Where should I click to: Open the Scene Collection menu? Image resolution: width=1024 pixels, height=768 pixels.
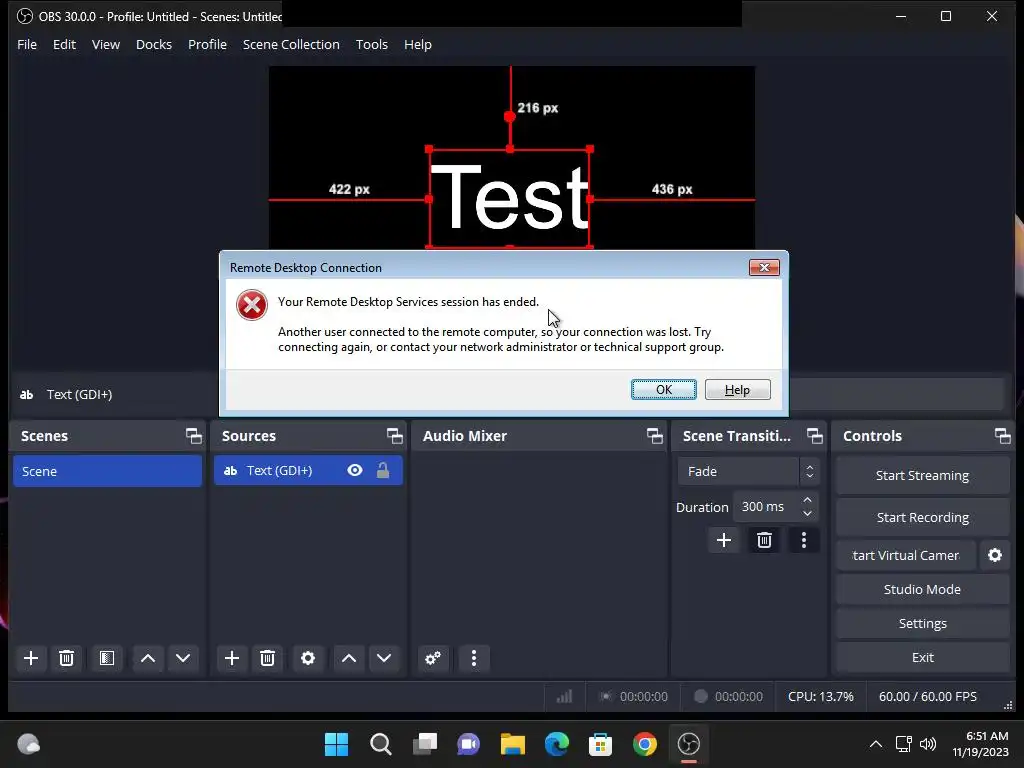(291, 44)
